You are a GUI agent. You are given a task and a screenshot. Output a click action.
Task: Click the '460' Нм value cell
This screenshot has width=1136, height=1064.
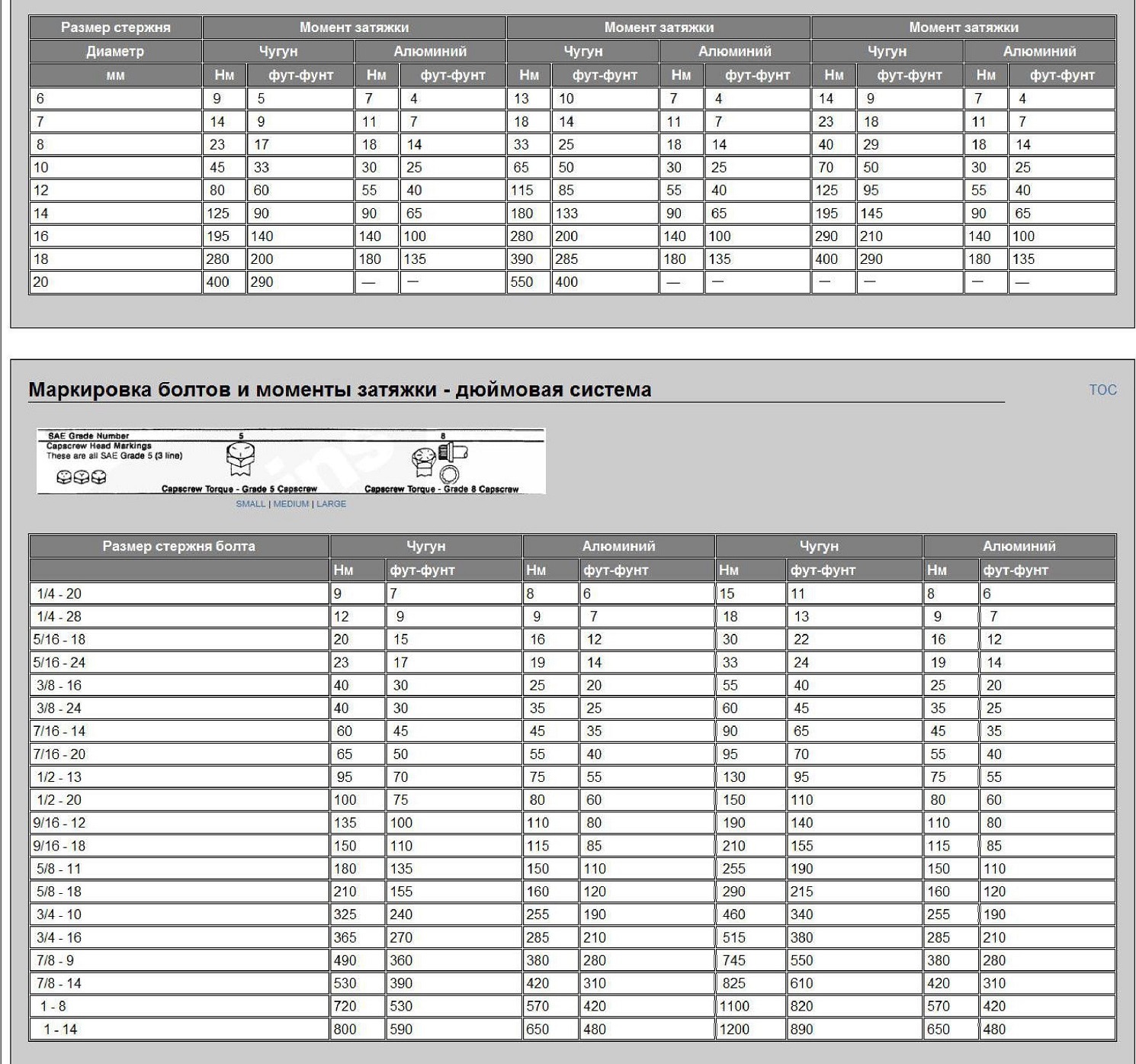click(751, 914)
